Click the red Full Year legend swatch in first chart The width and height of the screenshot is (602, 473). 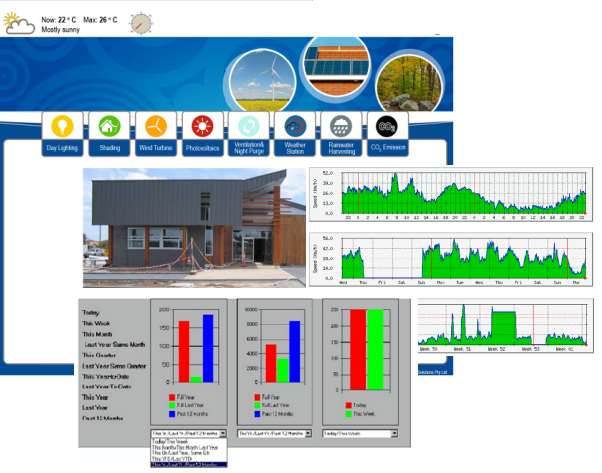pyautogui.click(x=172, y=397)
